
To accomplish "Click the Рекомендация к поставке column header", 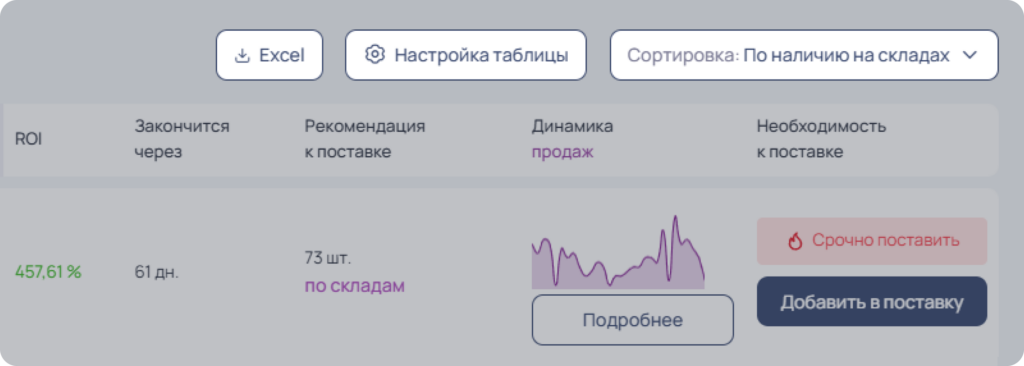I will 364,139.
